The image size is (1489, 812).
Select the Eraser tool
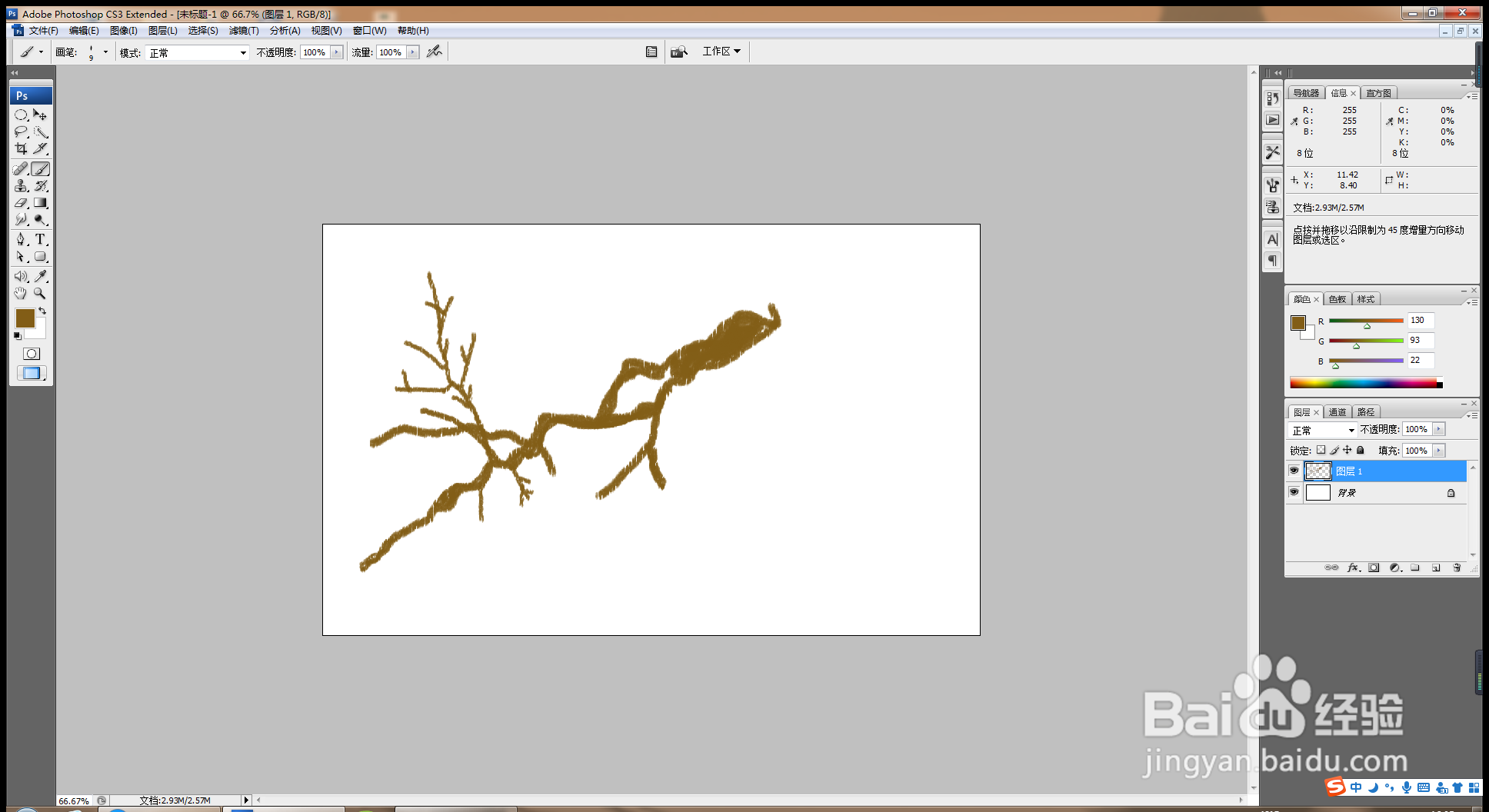21,203
